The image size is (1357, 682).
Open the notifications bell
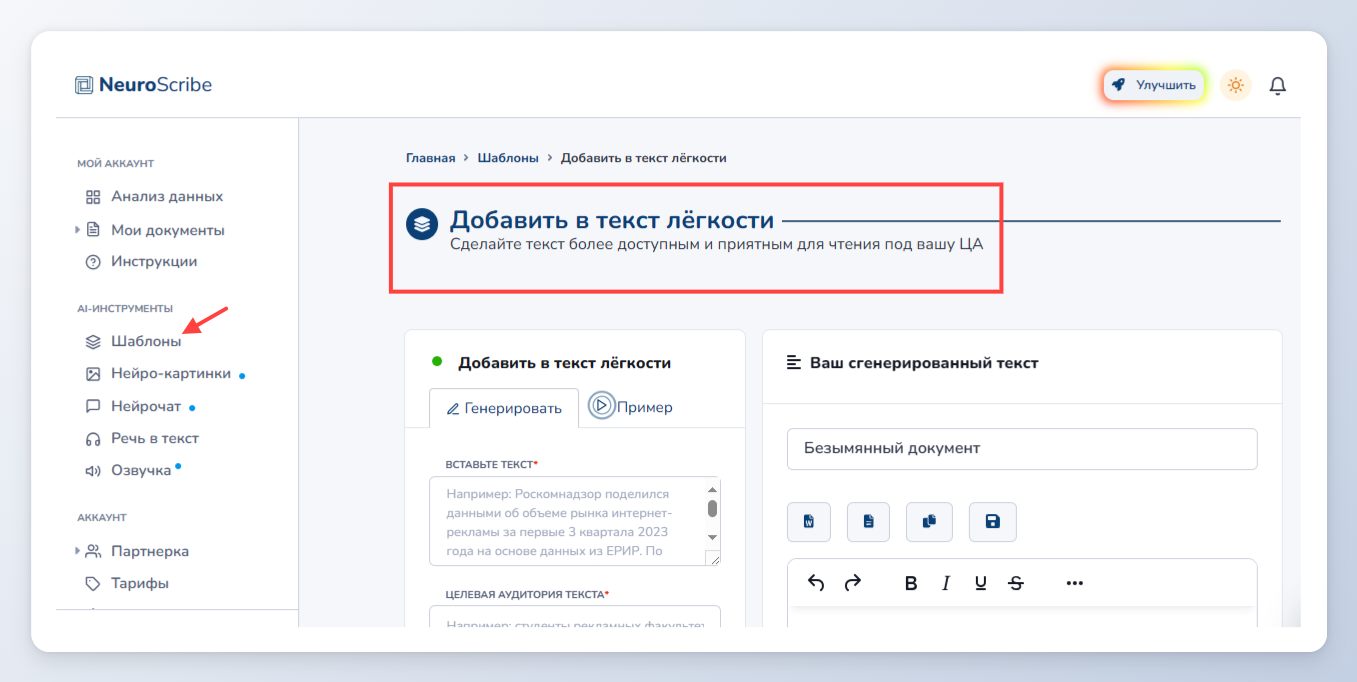point(1277,86)
